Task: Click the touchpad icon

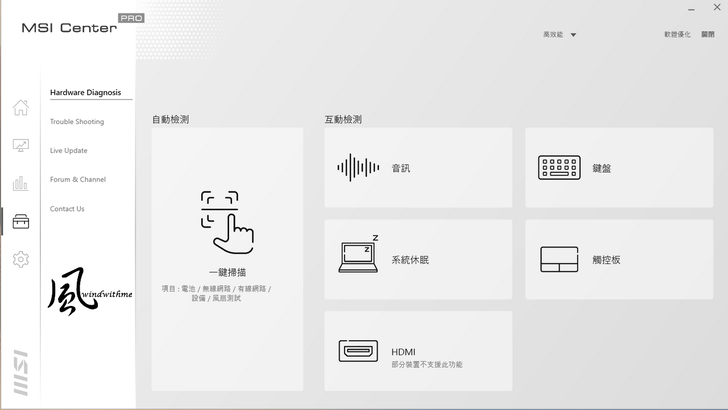Action: [559, 259]
